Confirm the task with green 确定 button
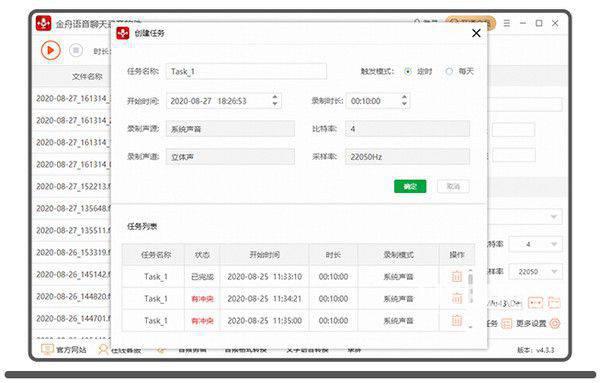Image resolution: width=600 pixels, height=383 pixels. (410, 186)
